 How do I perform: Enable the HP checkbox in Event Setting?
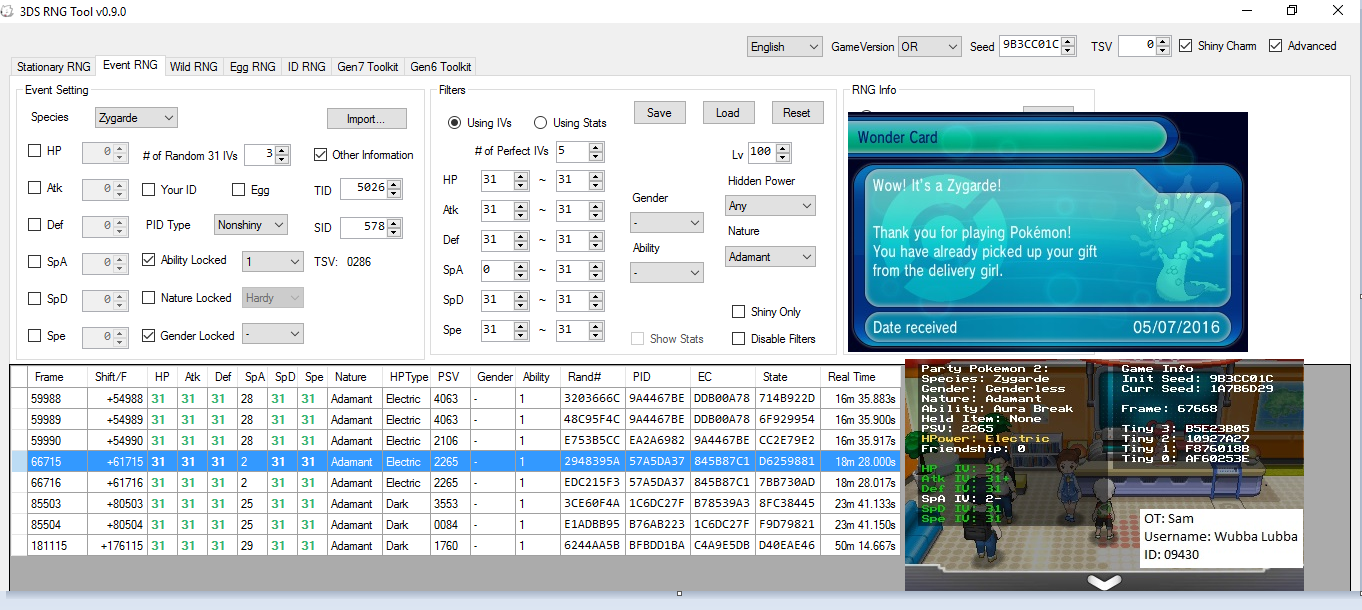(35, 151)
